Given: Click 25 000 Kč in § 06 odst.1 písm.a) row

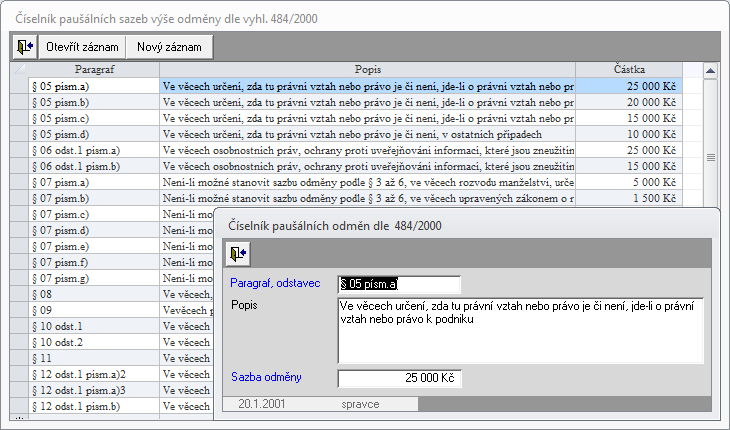Looking at the screenshot, I should point(629,150).
